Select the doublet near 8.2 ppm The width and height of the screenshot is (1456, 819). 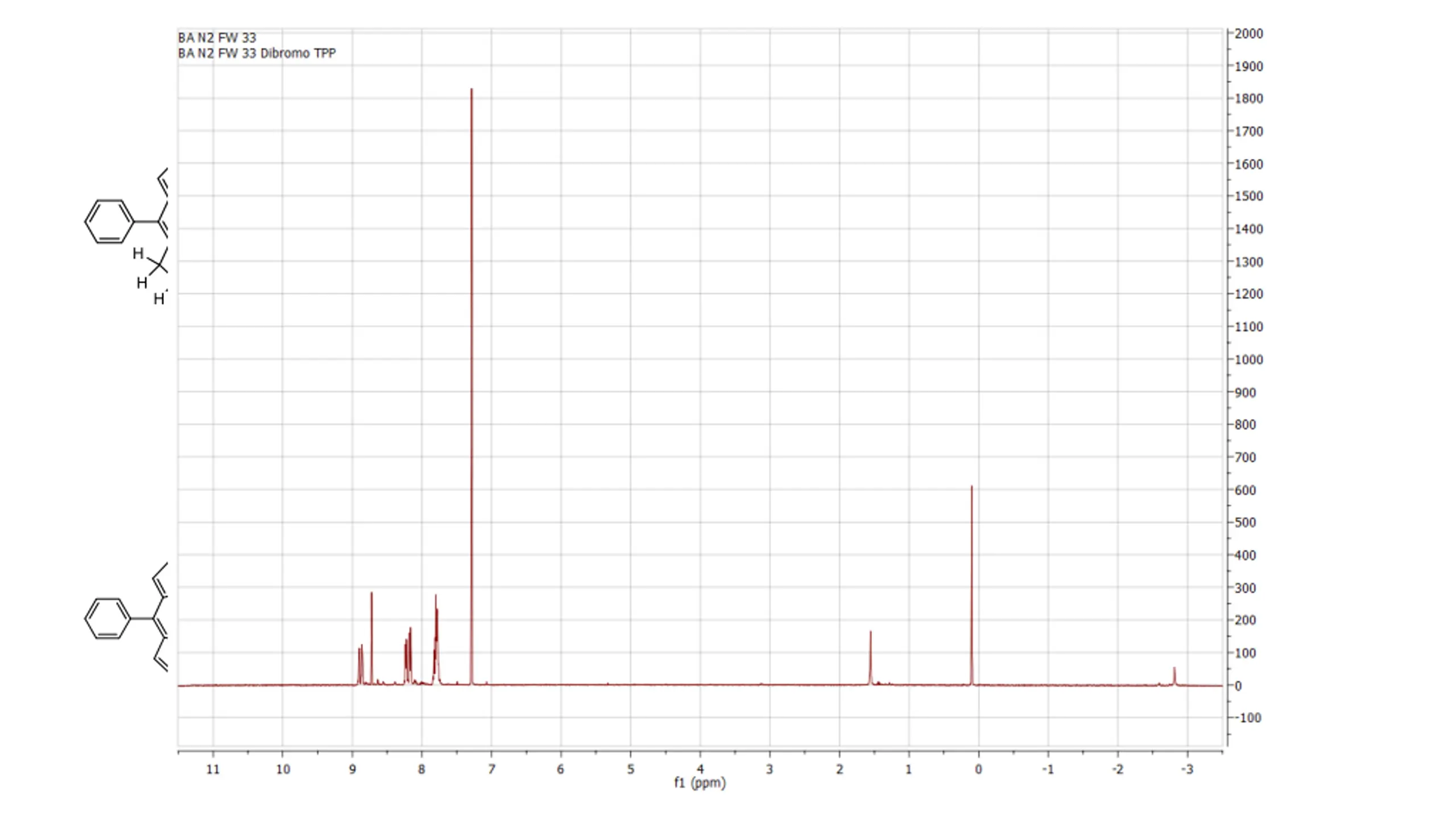(x=408, y=657)
